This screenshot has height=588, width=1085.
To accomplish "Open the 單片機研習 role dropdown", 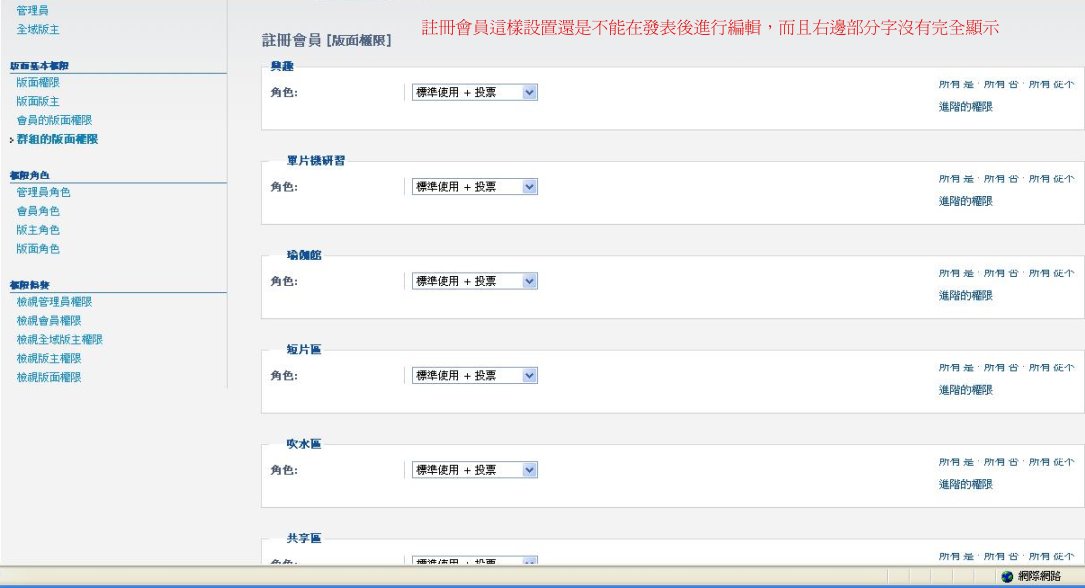I will pyautogui.click(x=529, y=187).
